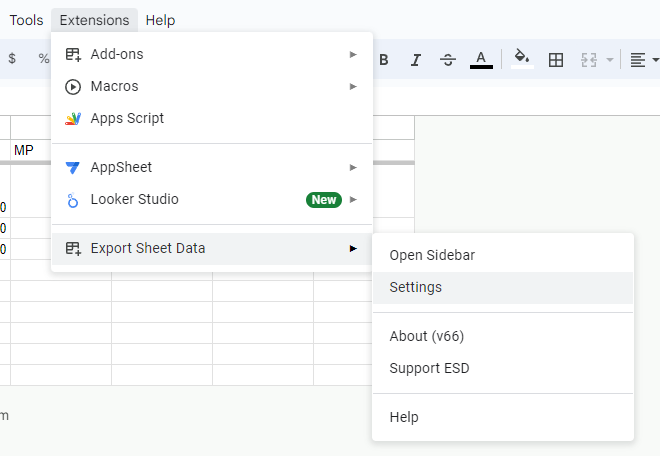This screenshot has width=660, height=456.
Task: Expand the merge cells dropdown arrow
Action: [609, 60]
